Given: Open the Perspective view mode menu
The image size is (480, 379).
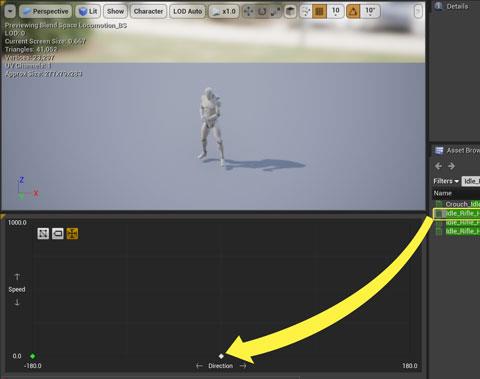Looking at the screenshot, I should (46, 12).
